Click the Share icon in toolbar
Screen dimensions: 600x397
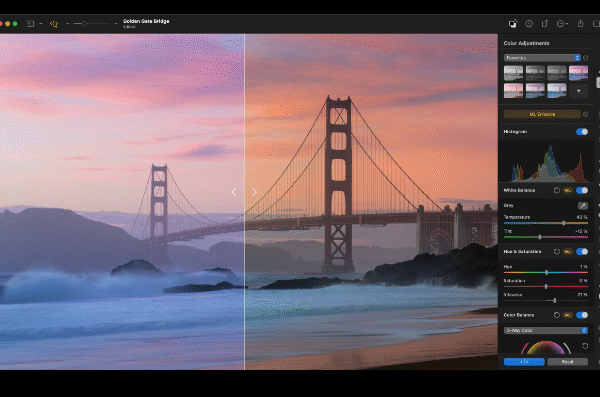pos(580,23)
